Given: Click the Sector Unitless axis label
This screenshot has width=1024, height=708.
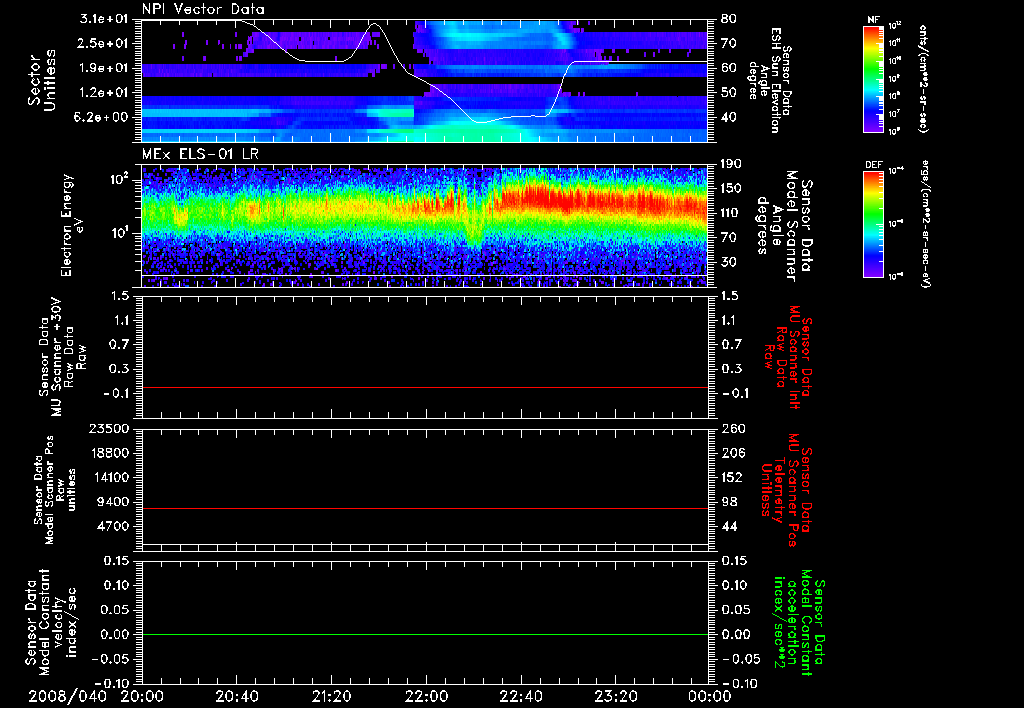Looking at the screenshot, I should (x=41, y=80).
